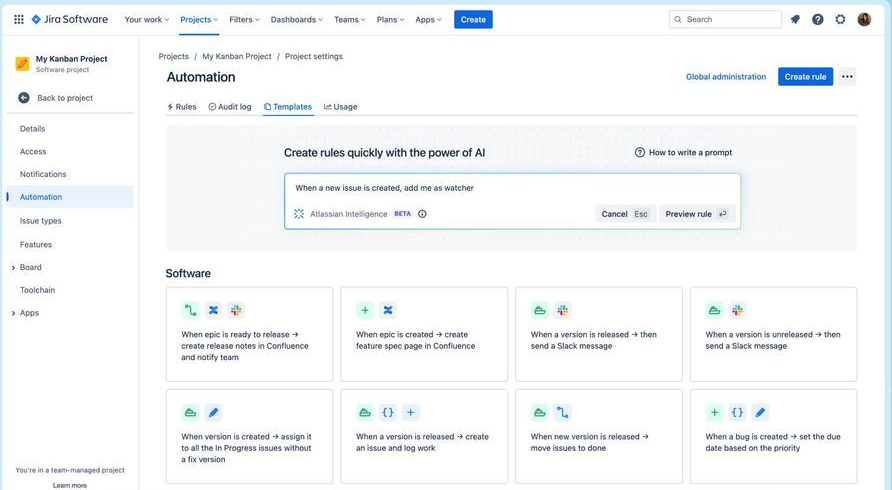Click pencil icon in version is created card
The width and height of the screenshot is (892, 490).
[213, 413]
